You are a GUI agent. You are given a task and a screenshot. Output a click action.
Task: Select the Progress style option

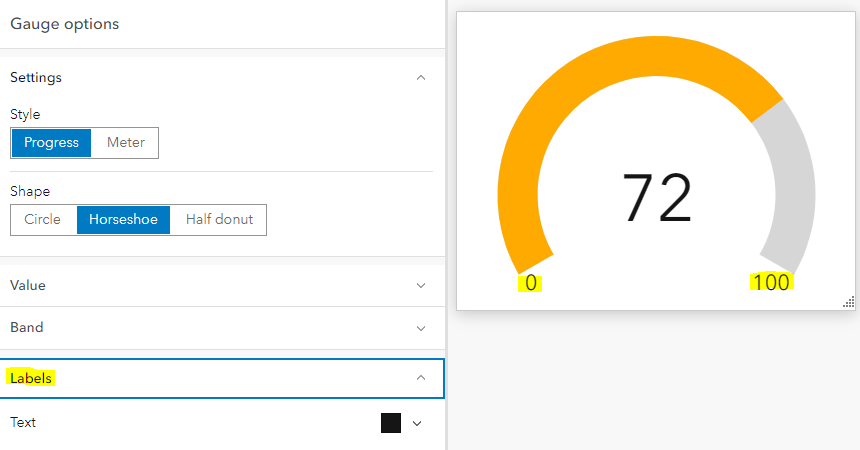pyautogui.click(x=51, y=143)
